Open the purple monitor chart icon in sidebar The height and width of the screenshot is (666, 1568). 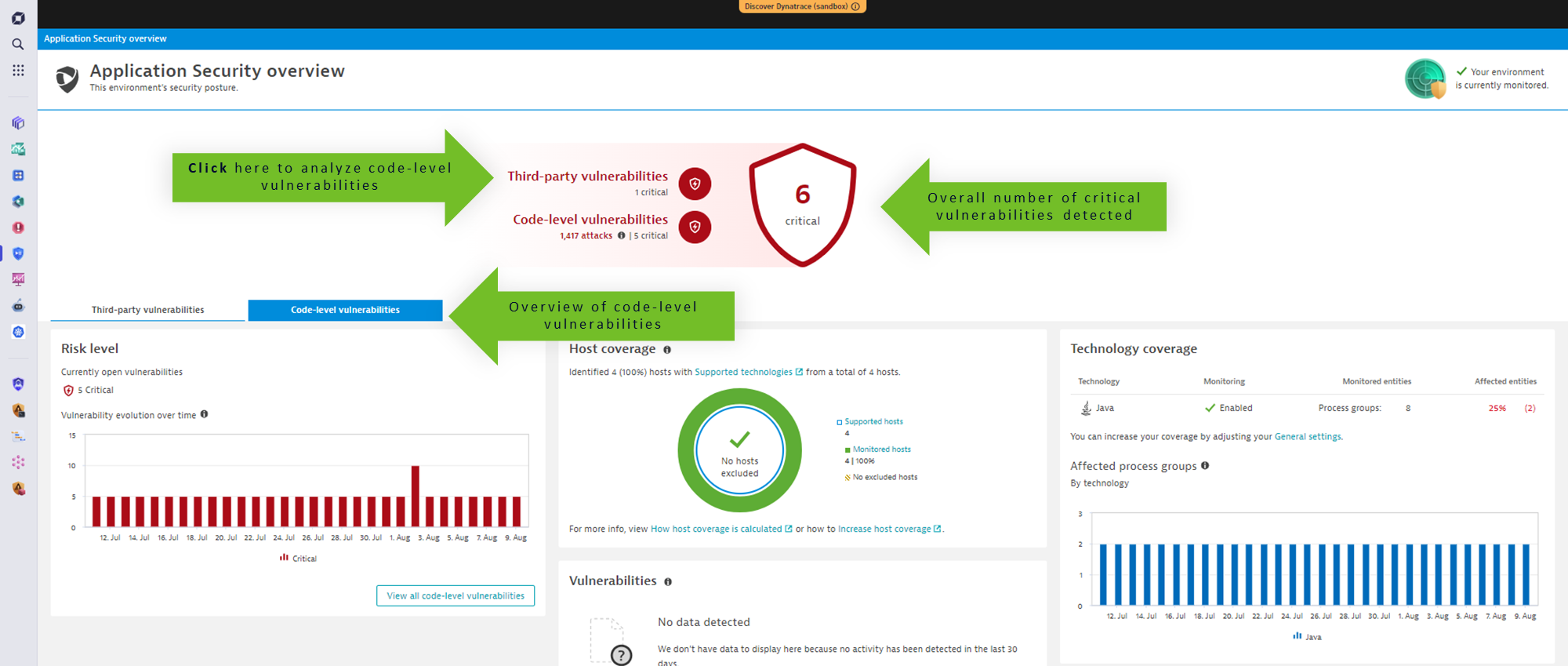(x=18, y=279)
